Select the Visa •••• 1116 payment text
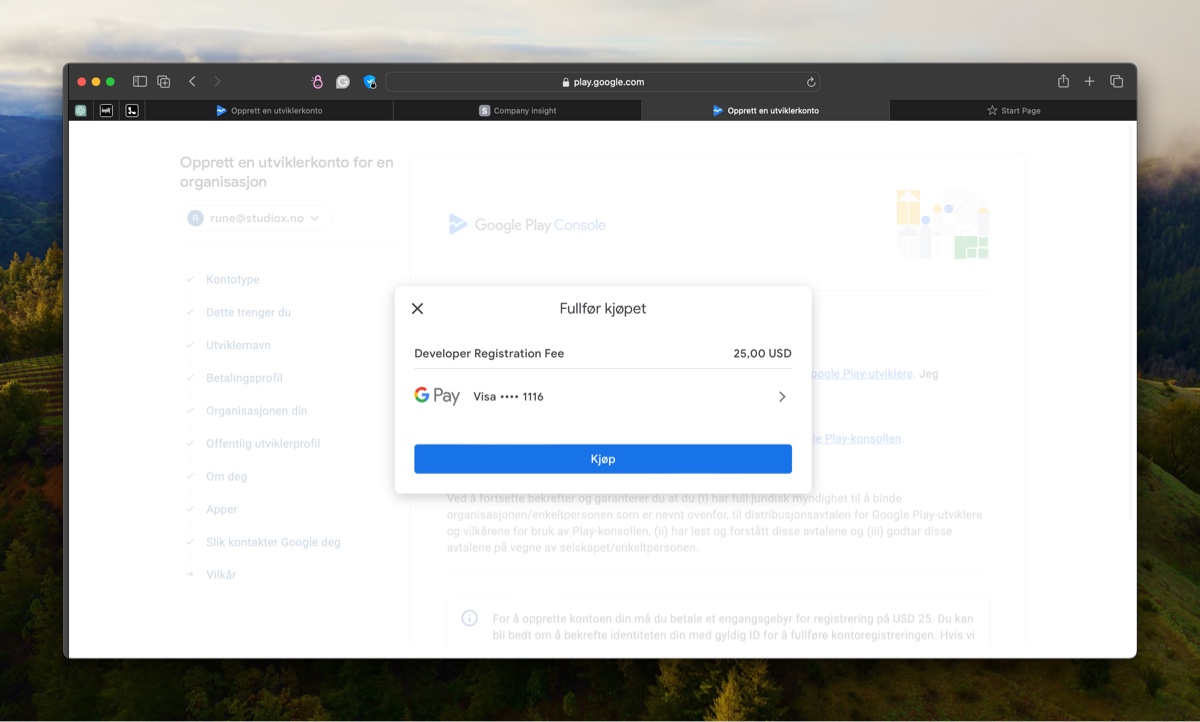 [x=508, y=397]
